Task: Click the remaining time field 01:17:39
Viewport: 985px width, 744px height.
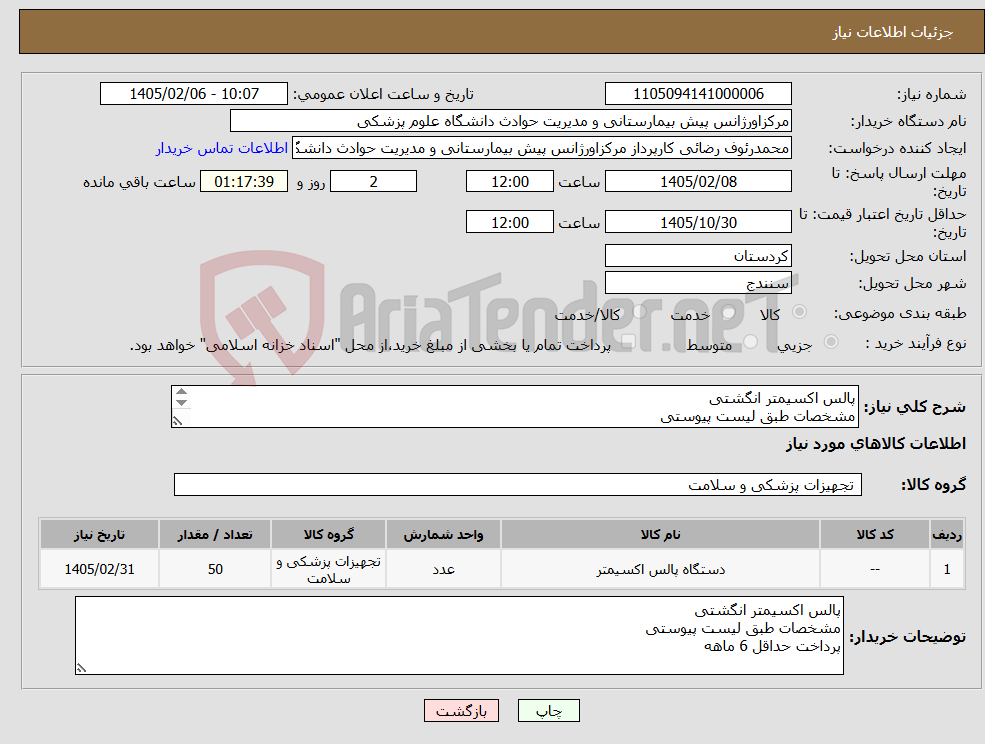Action: pyautogui.click(x=244, y=182)
